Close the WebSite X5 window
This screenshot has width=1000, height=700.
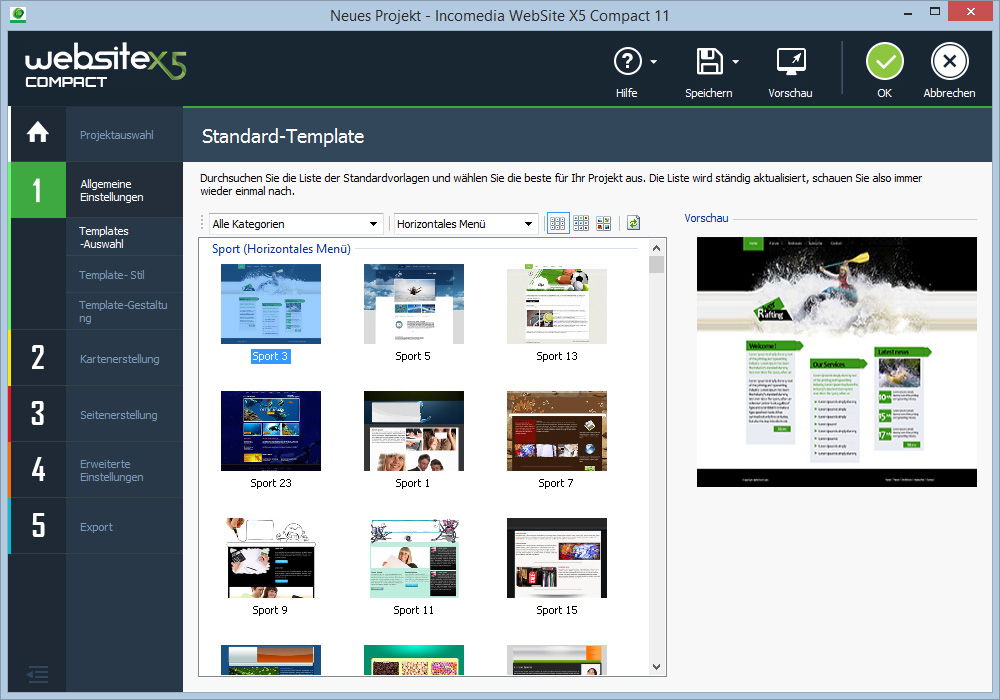[x=971, y=11]
